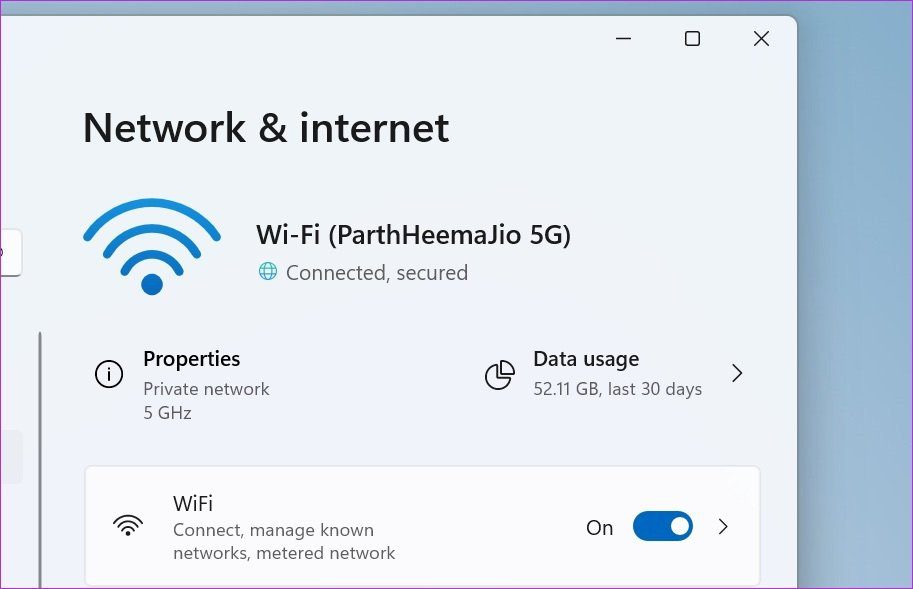Viewport: 913px width, 589px height.
Task: Open the Properties section heading
Action: (192, 359)
